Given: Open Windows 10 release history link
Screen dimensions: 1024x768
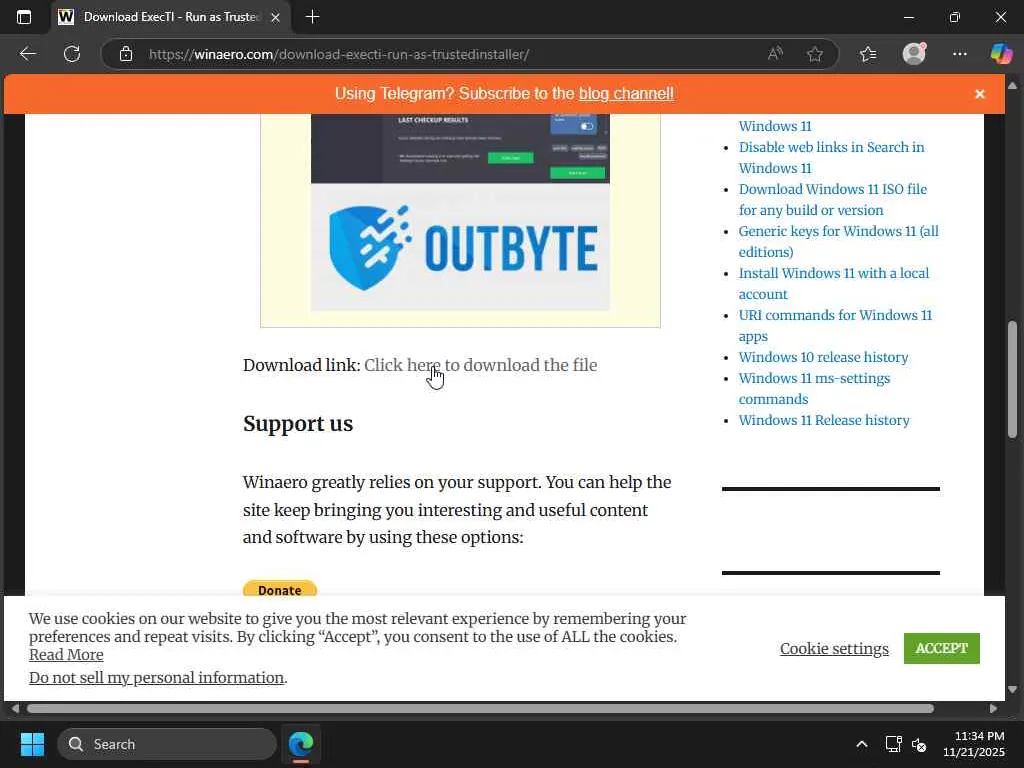Looking at the screenshot, I should coord(824,357).
